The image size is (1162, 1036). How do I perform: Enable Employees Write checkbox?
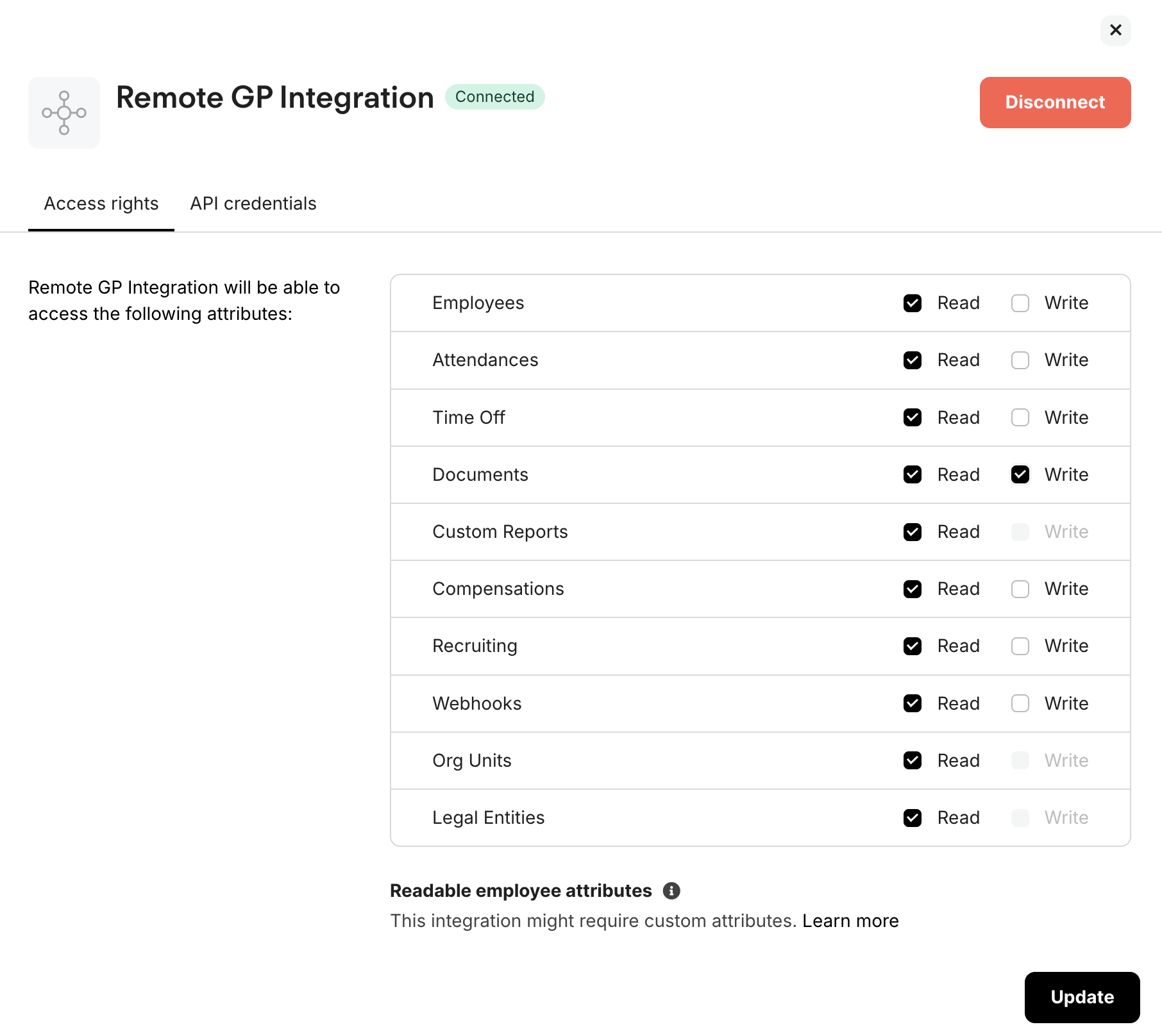click(1020, 303)
